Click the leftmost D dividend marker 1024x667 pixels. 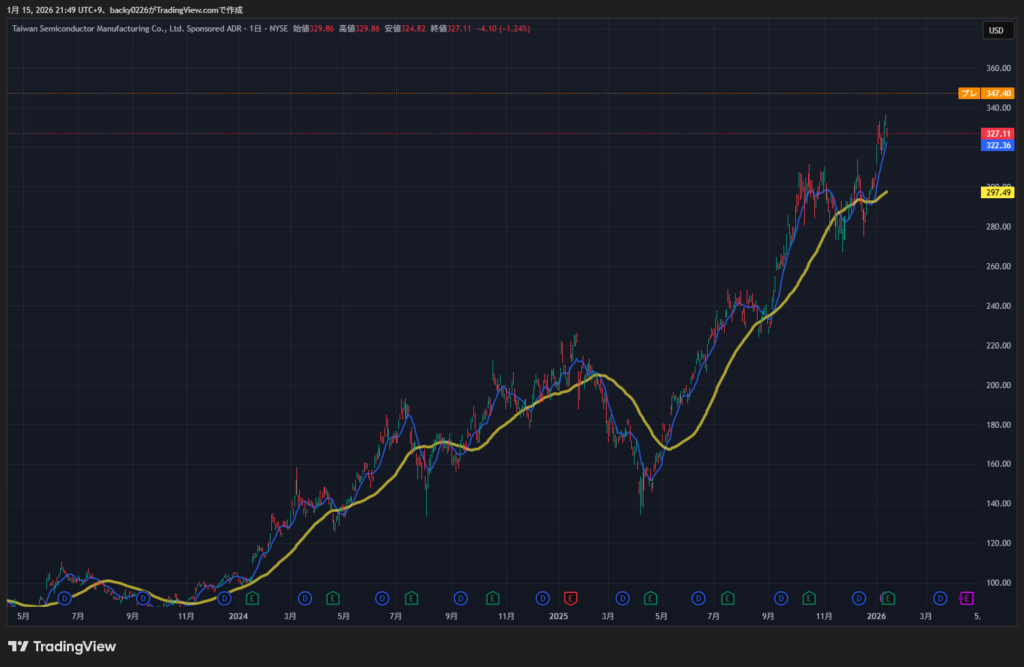coord(64,598)
